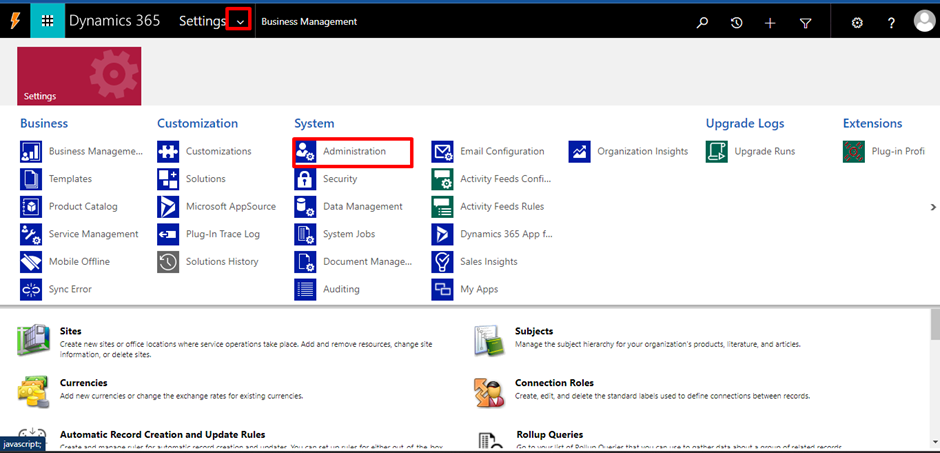Open the Solutions icon
Image resolution: width=940 pixels, height=453 pixels.
[x=168, y=179]
